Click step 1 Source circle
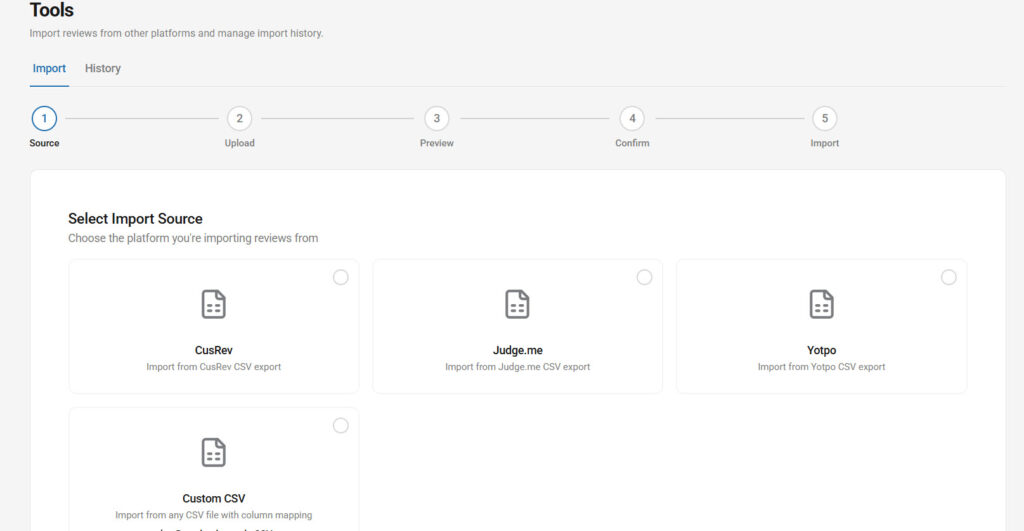 (x=44, y=118)
